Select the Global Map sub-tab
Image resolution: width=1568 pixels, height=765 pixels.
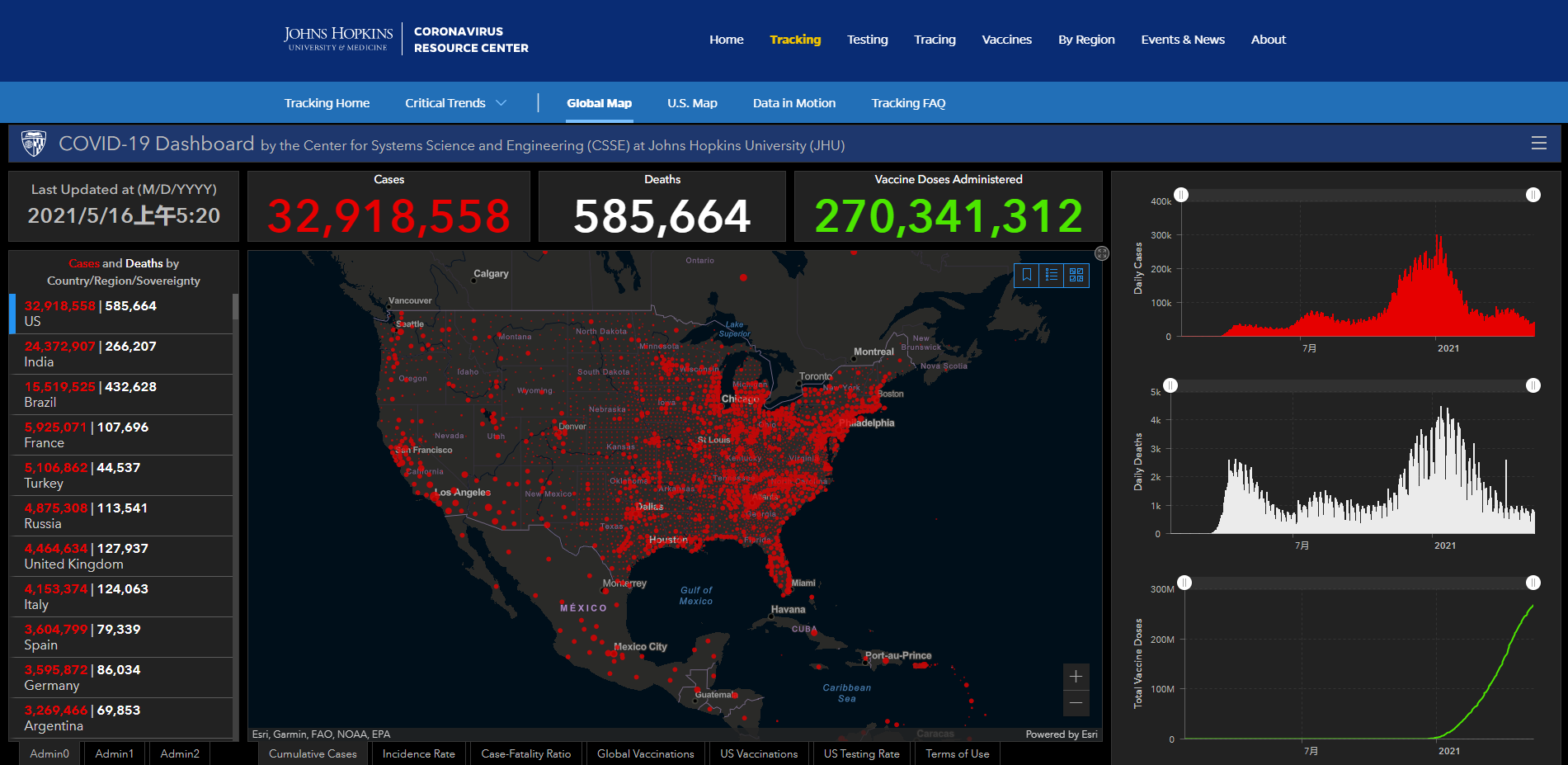click(x=600, y=103)
